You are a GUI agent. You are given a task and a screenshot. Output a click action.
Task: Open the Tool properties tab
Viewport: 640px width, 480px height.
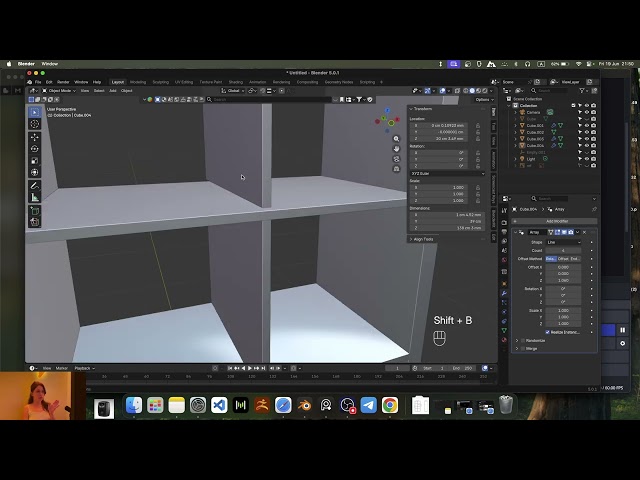point(504,211)
